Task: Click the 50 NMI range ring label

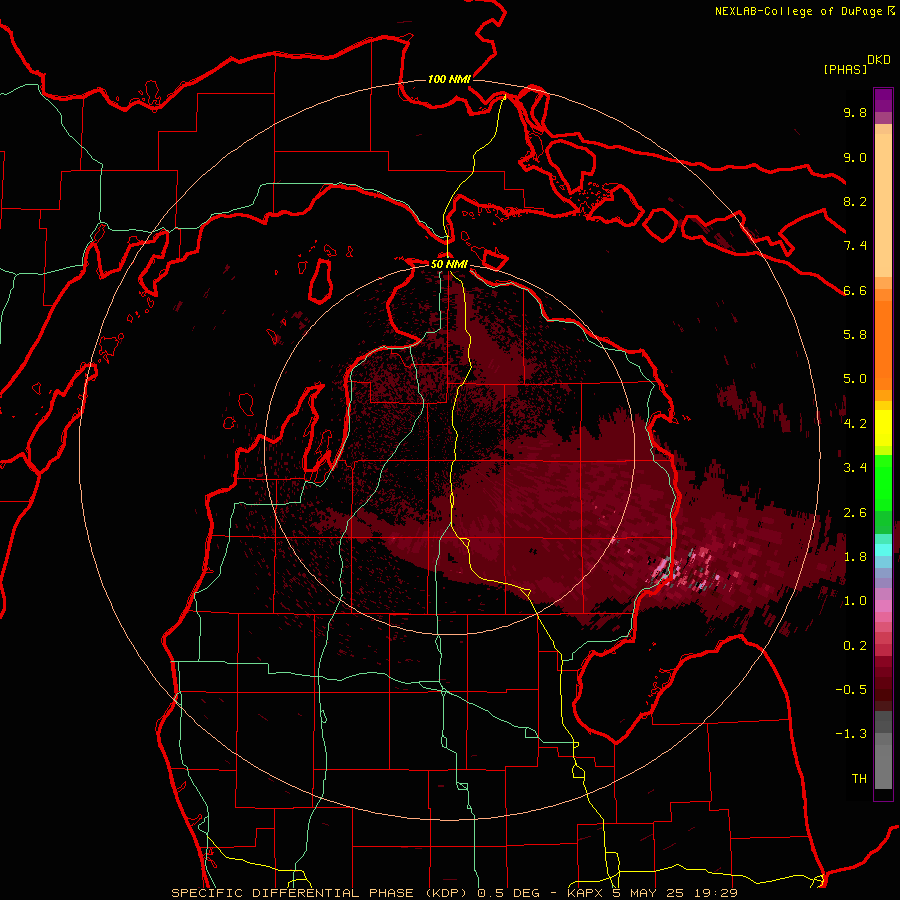Action: (449, 264)
